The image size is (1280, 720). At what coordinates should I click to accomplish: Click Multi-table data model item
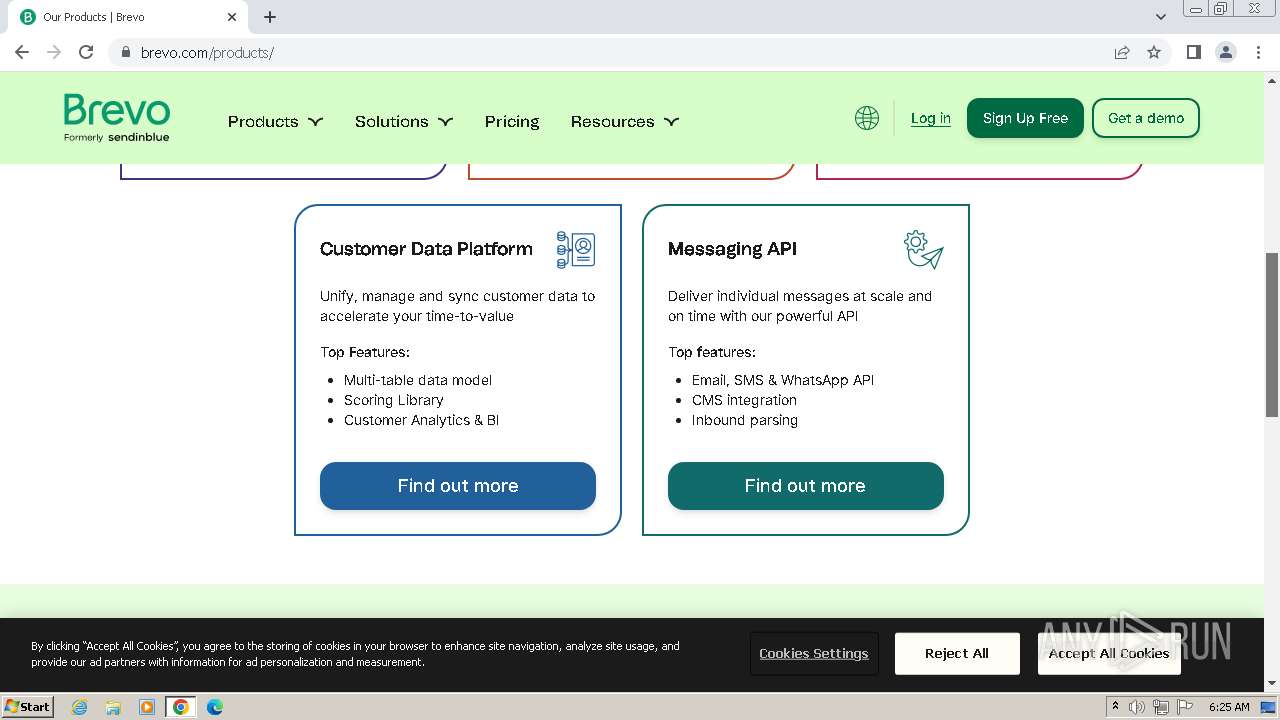tap(418, 380)
